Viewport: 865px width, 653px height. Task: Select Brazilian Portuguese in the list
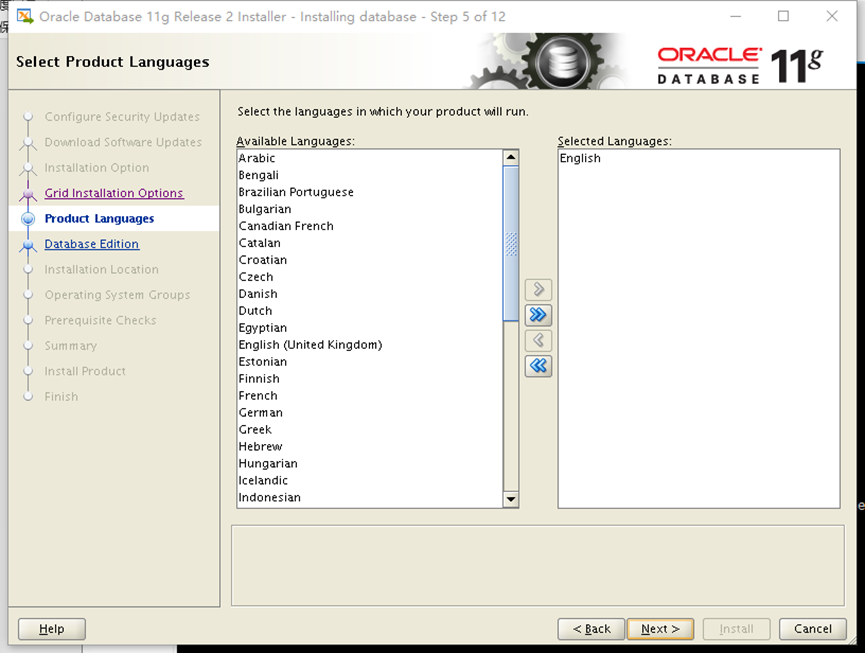click(370, 192)
